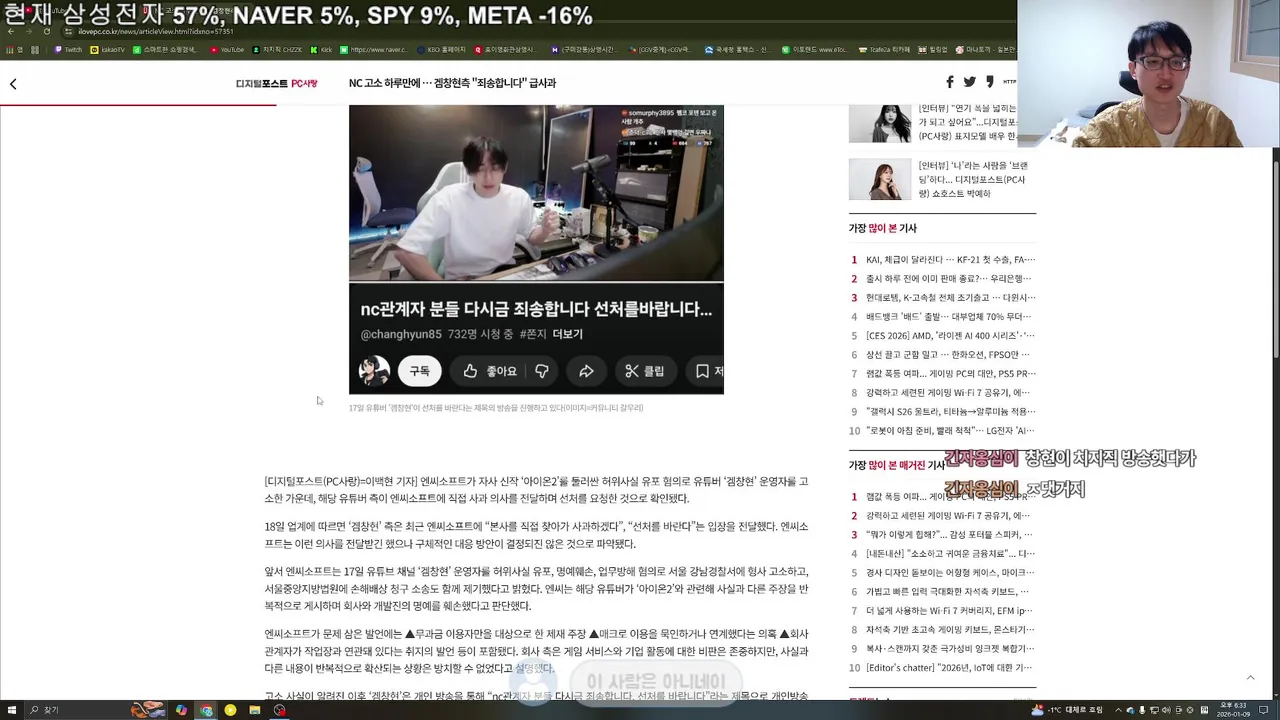
Task: Open '[CES 2026] AMD, 라이젠 AI 400' article
Action: coord(950,336)
